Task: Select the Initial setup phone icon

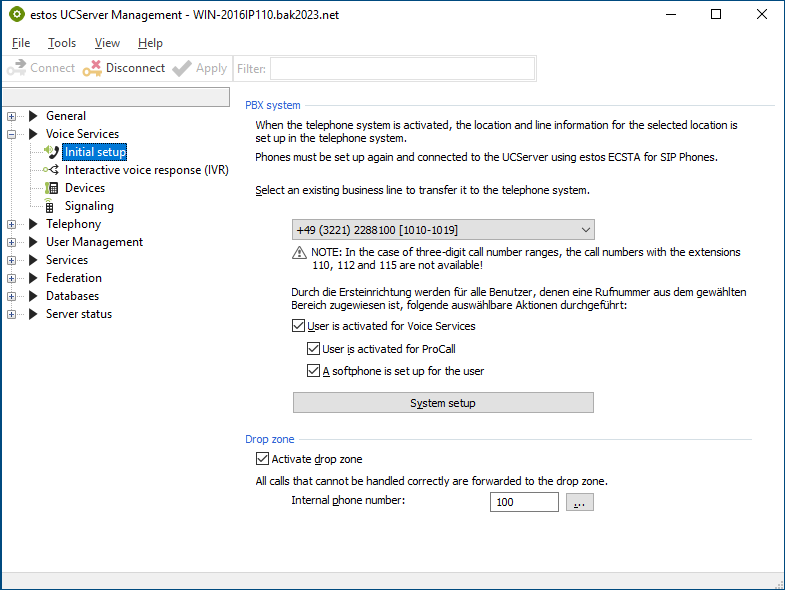Action: (52, 152)
